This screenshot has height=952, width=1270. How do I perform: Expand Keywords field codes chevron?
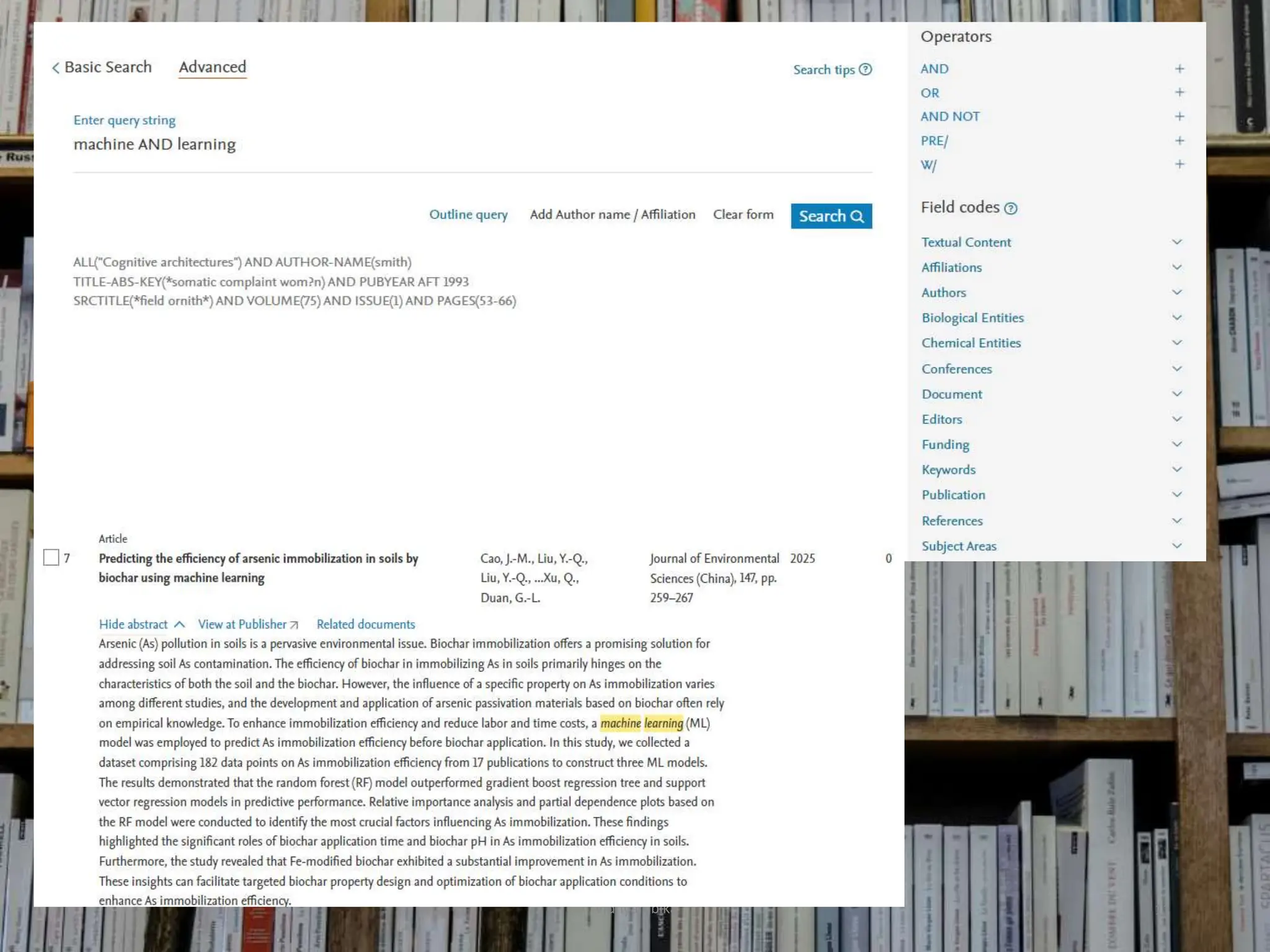pos(1176,469)
